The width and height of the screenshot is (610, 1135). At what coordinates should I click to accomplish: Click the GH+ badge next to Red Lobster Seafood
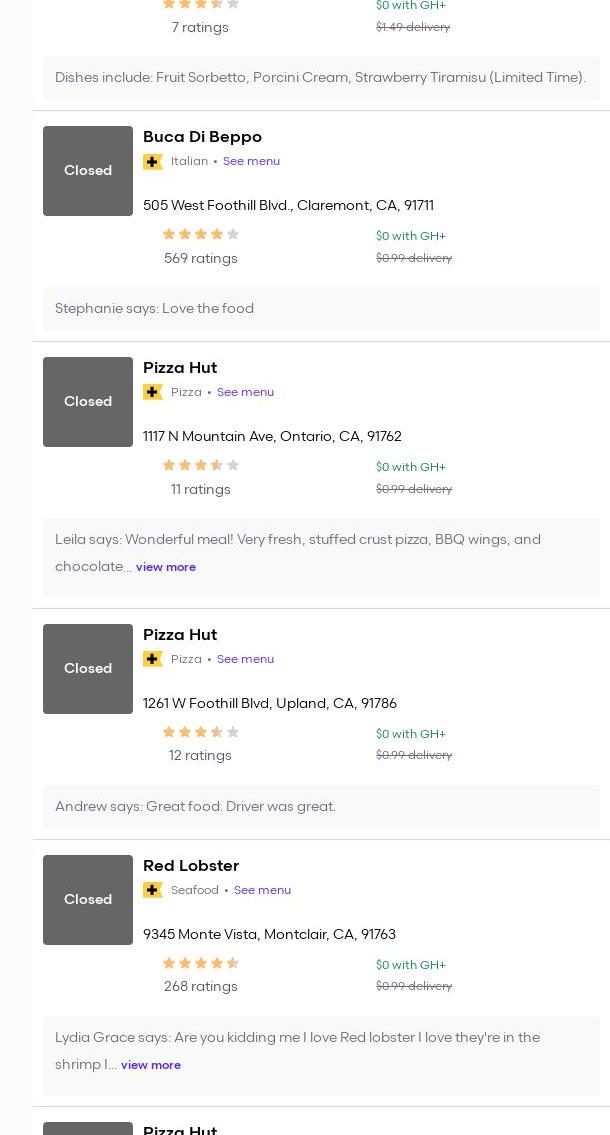tap(153, 890)
